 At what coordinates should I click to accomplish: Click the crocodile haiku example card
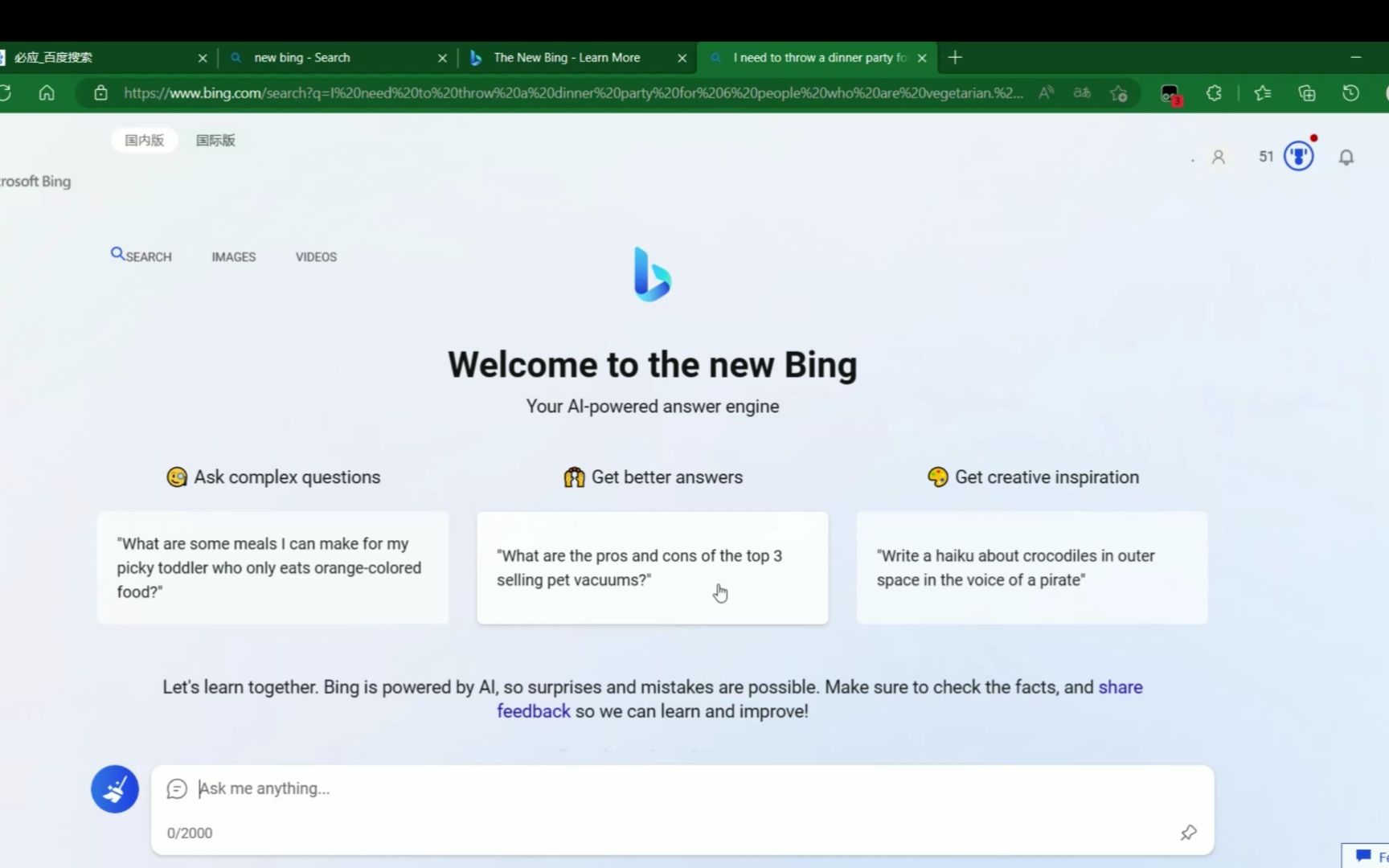(x=1032, y=567)
